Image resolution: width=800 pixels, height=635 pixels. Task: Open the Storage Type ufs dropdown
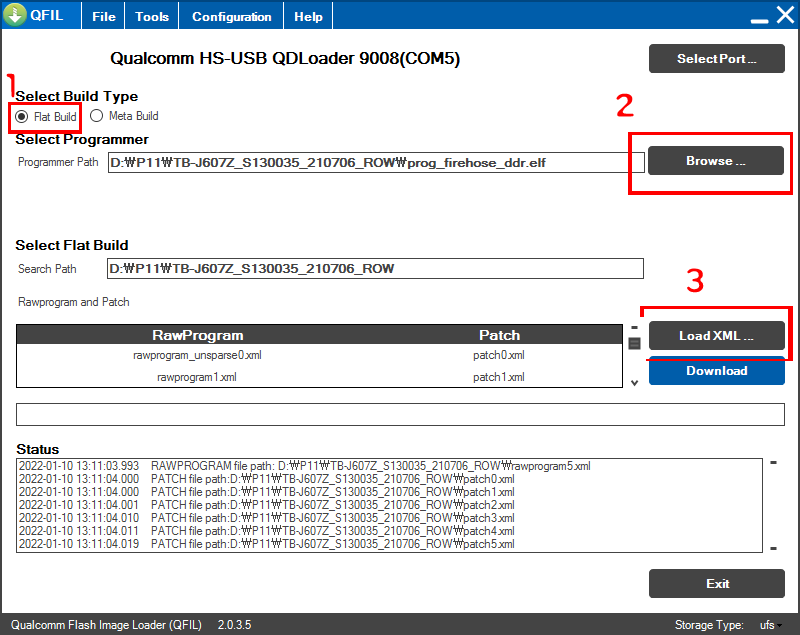tap(770, 625)
